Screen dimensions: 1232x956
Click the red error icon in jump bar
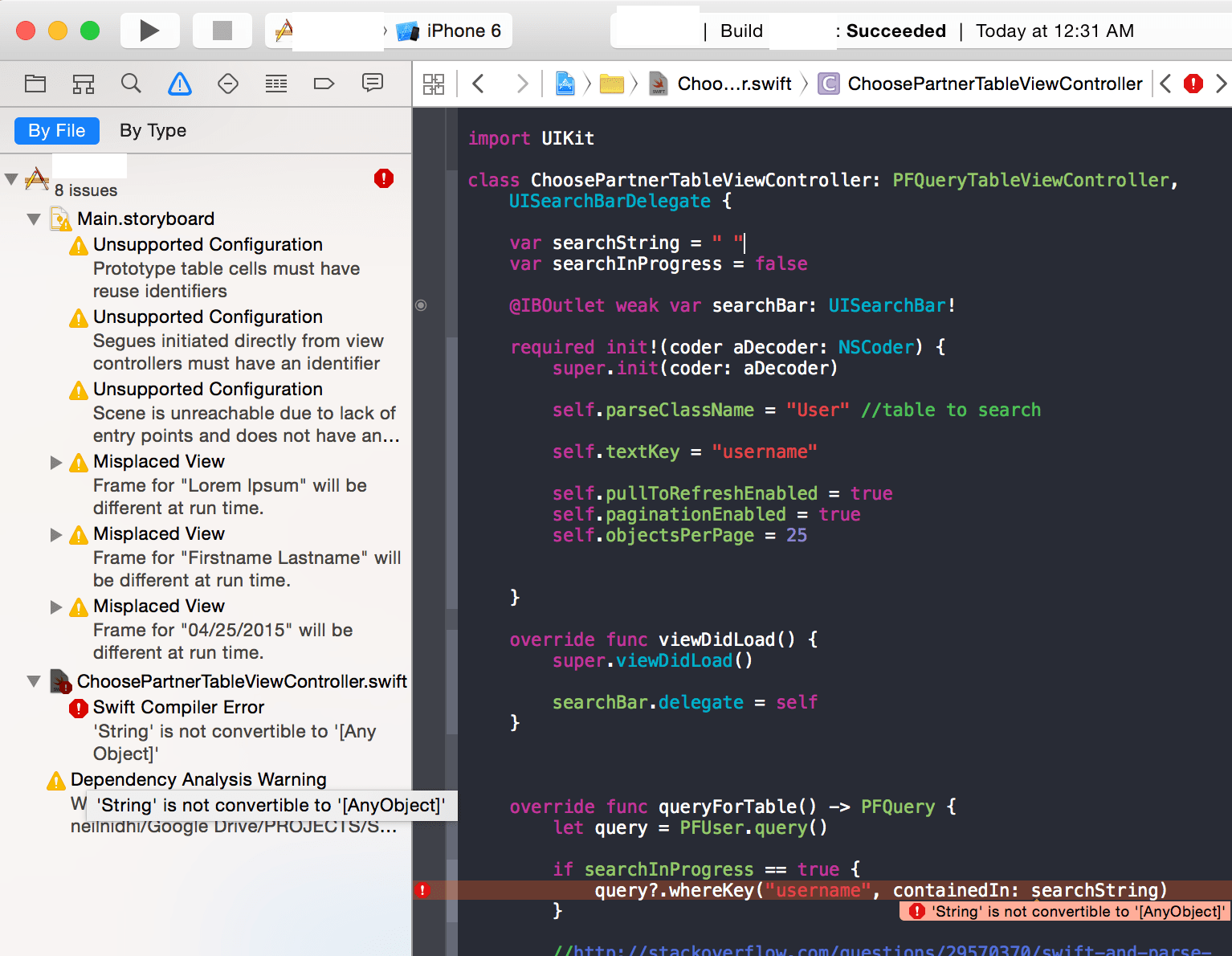(x=1193, y=84)
